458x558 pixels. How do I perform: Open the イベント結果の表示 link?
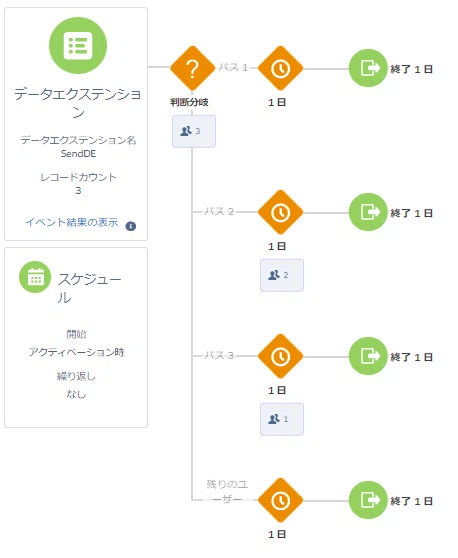(x=72, y=222)
